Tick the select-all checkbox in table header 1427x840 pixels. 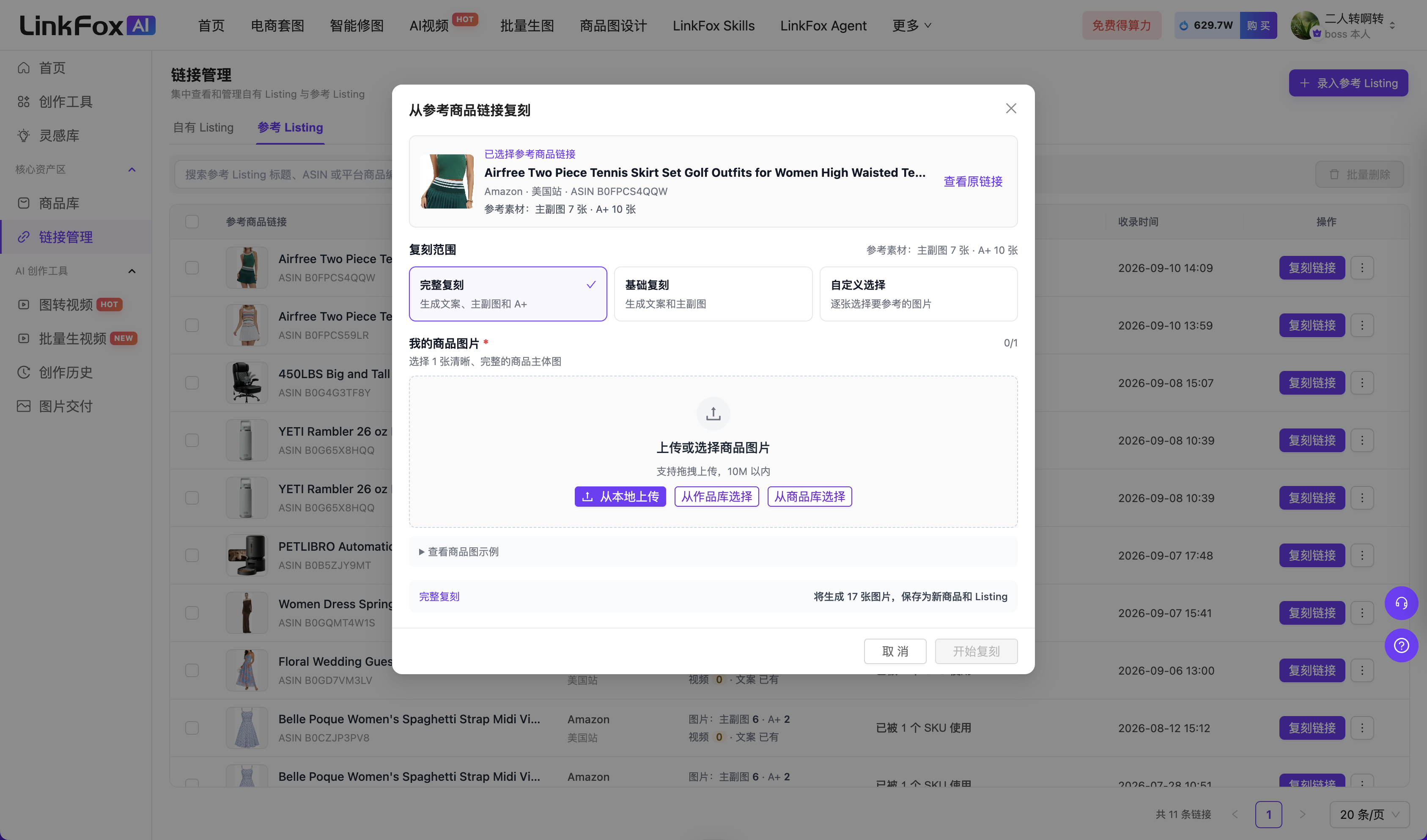pos(192,222)
